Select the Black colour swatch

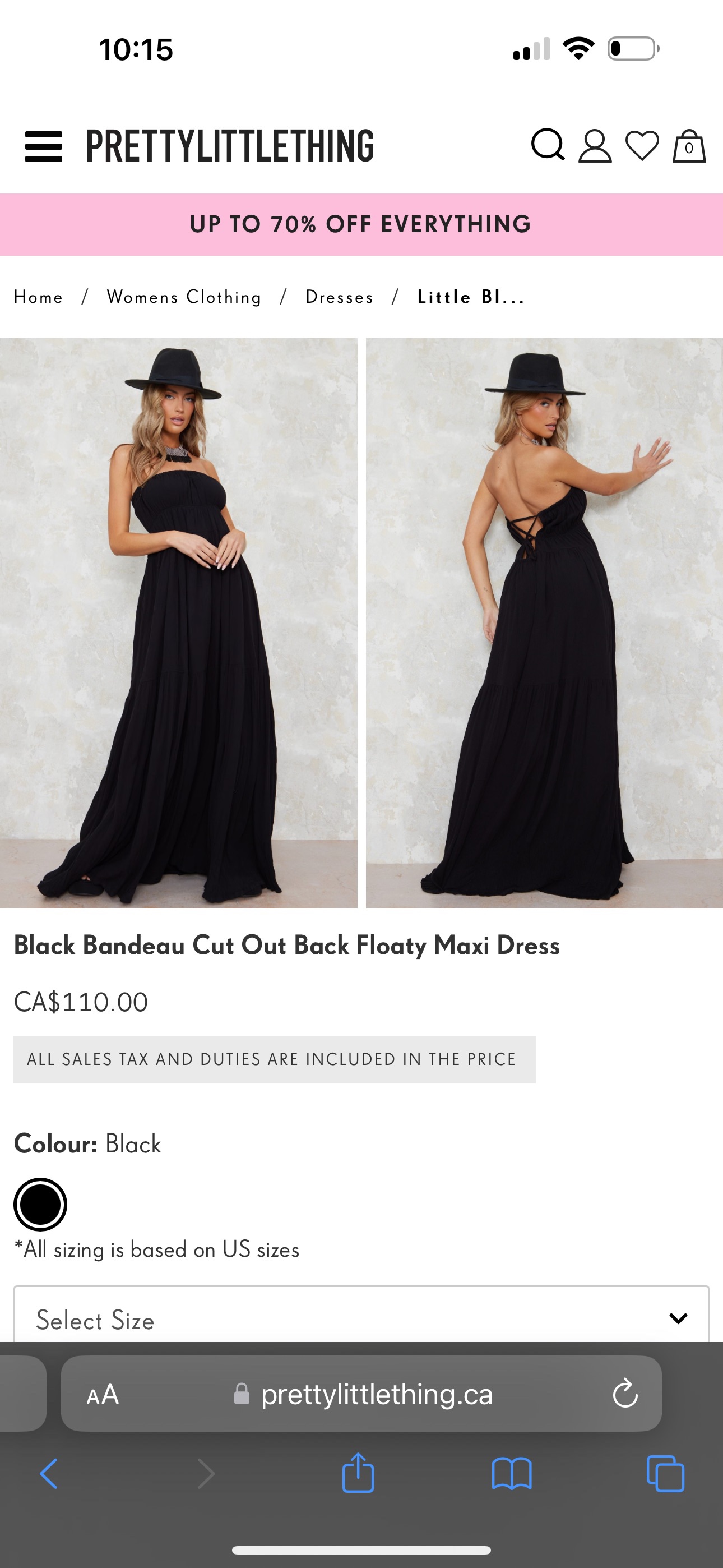tap(40, 1204)
